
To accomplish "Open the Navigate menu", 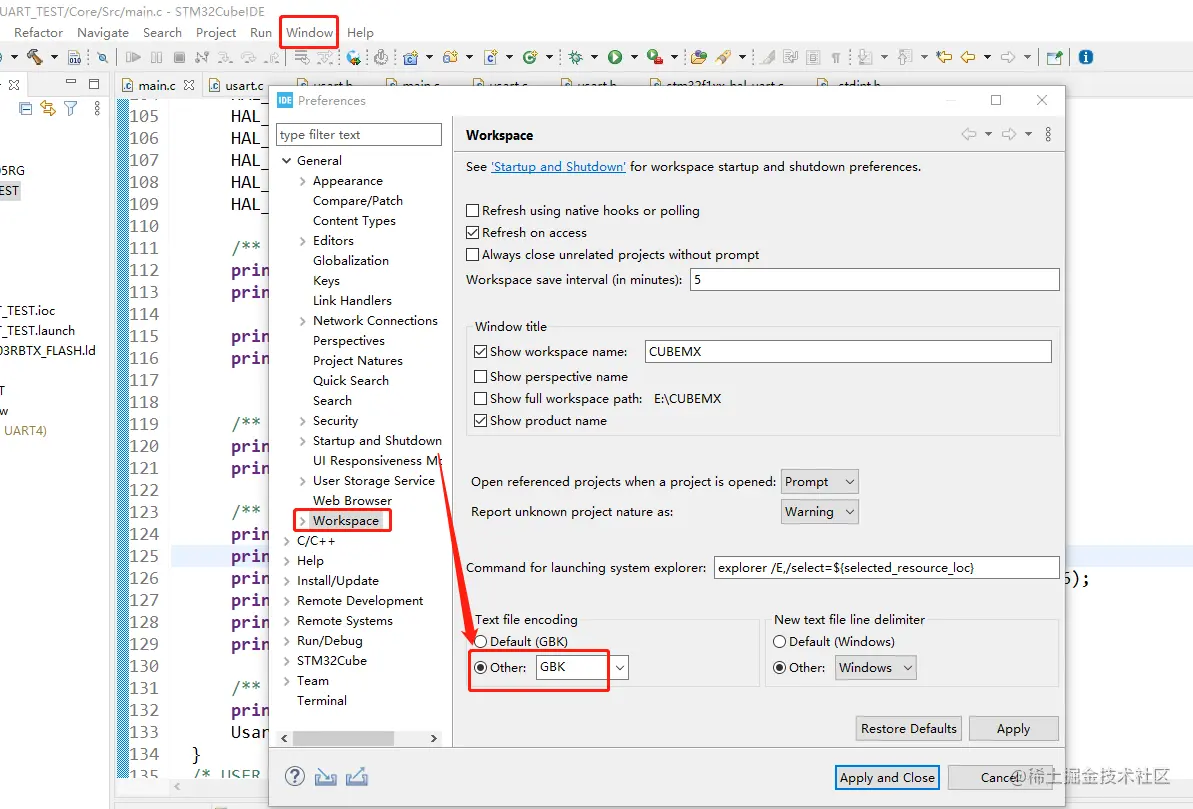I will click(103, 33).
